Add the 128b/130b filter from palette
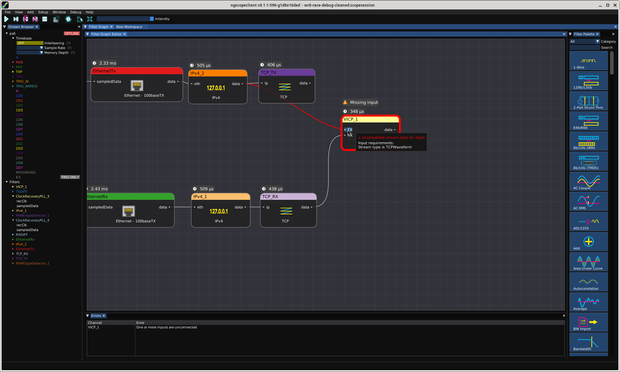Viewport: 620px width, 372px height. (588, 81)
